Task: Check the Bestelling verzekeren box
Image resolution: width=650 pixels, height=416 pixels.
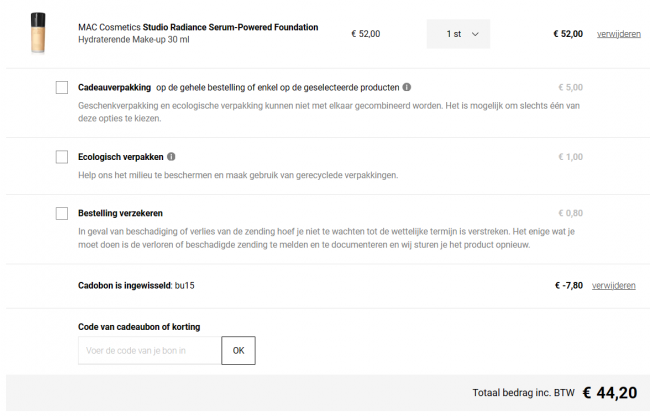Action: 62,213
